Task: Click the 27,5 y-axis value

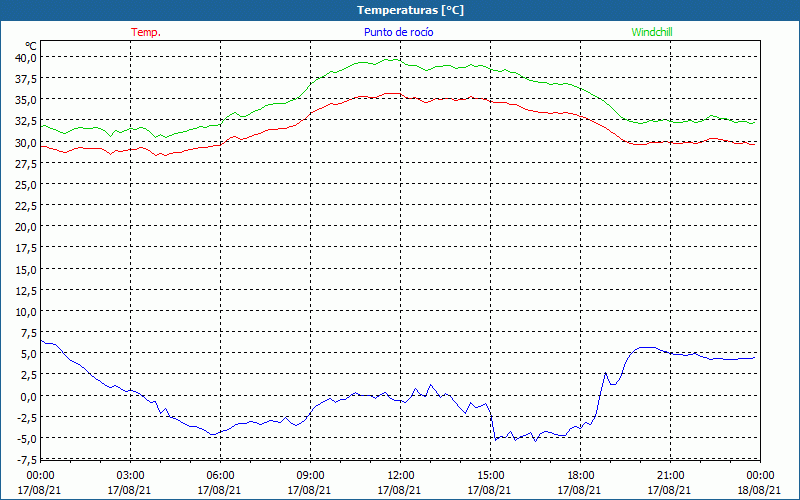Action: tap(26, 163)
